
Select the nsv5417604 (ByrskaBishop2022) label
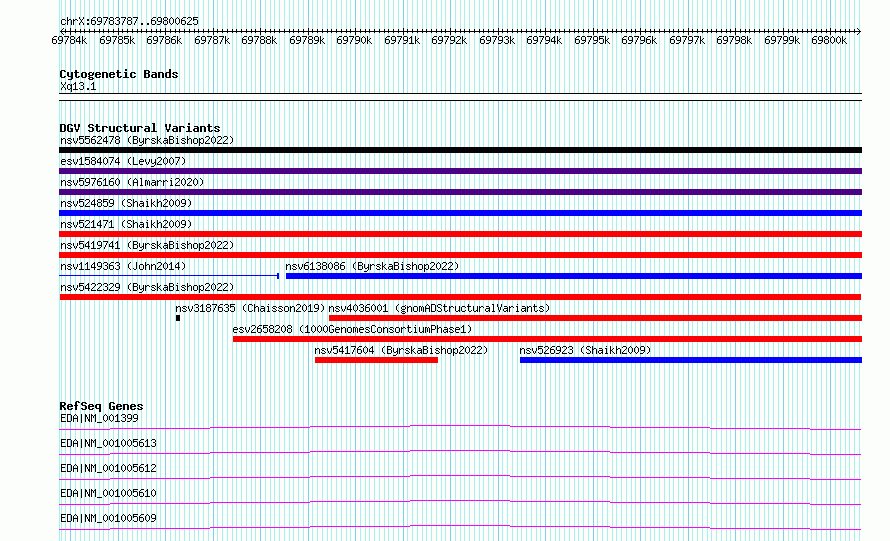click(x=401, y=350)
